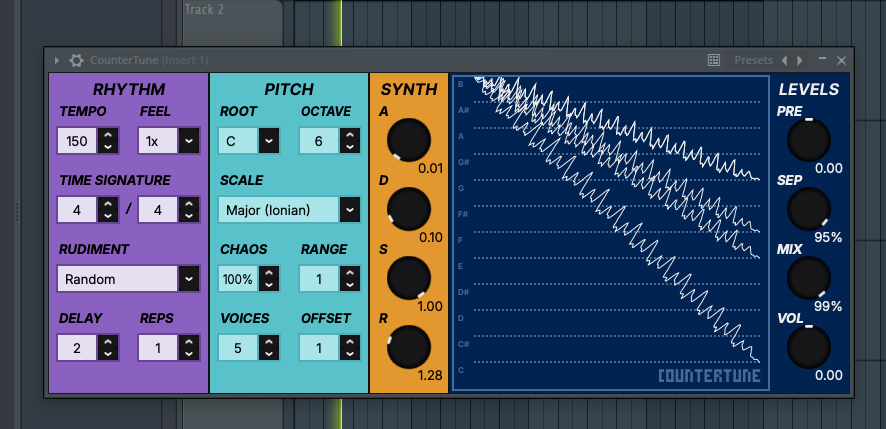Adjust the Octave stepper arrows
Viewport: 886px width, 429px height.
[350, 141]
